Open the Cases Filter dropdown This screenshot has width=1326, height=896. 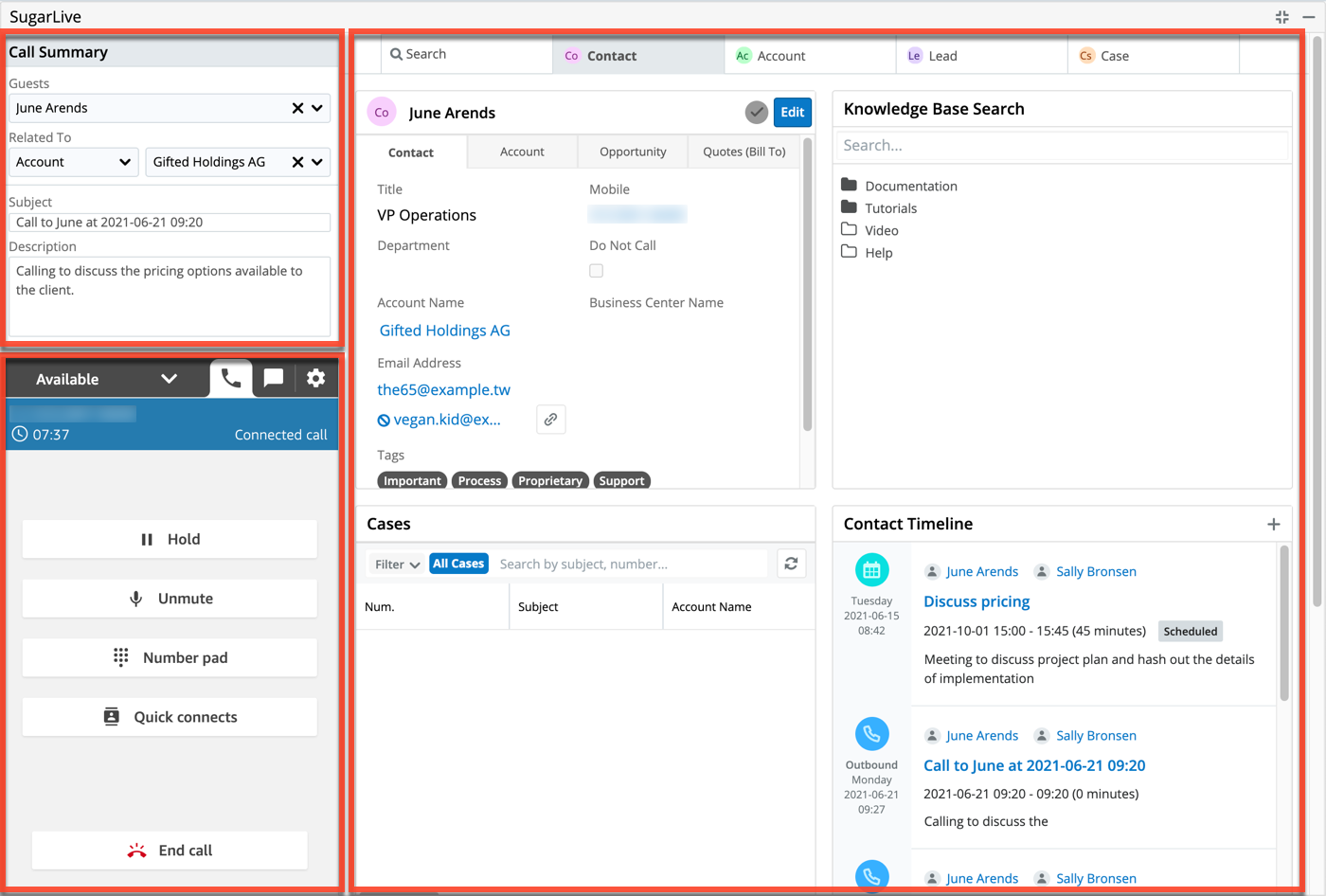click(397, 564)
